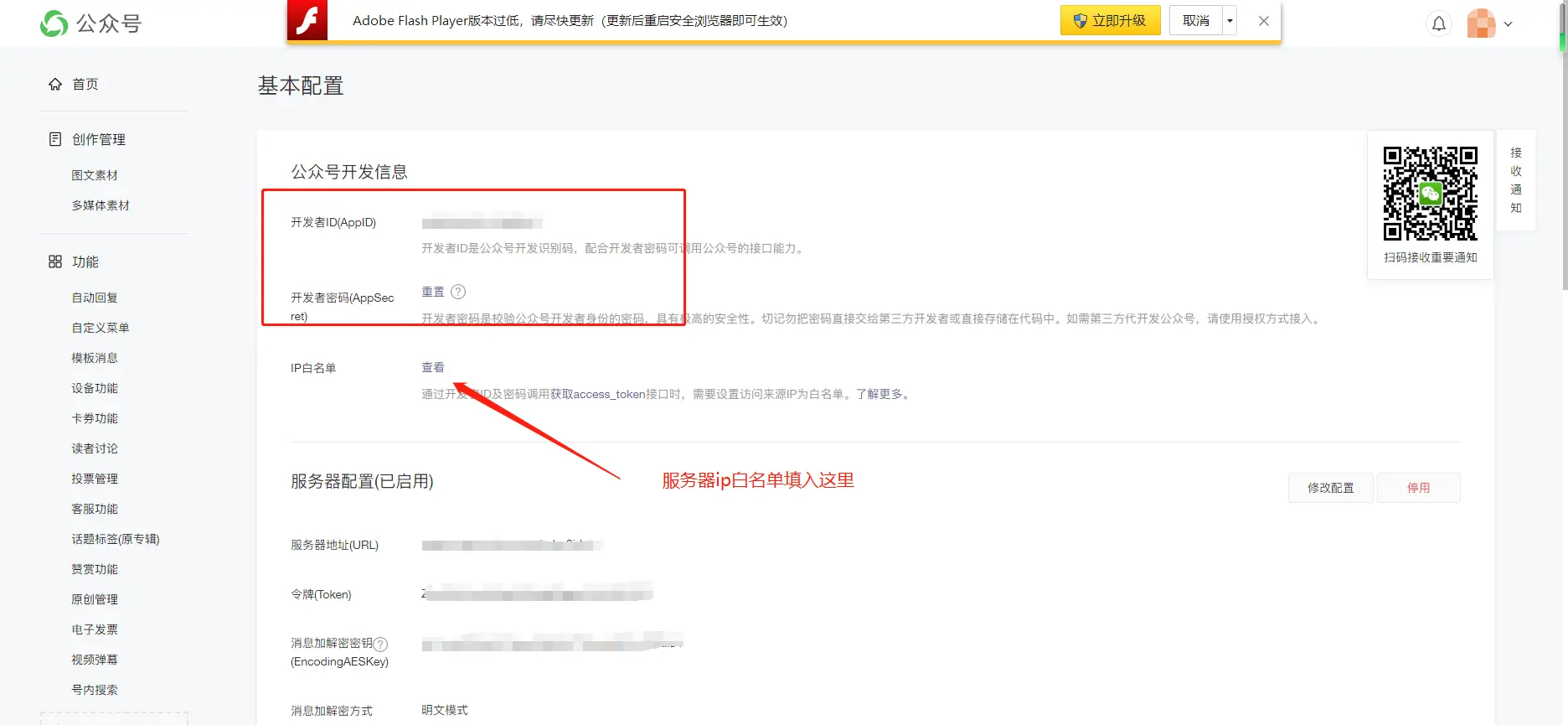Image resolution: width=1568 pixels, height=725 pixels.
Task: Click the QR code for notifications
Action: point(1430,194)
